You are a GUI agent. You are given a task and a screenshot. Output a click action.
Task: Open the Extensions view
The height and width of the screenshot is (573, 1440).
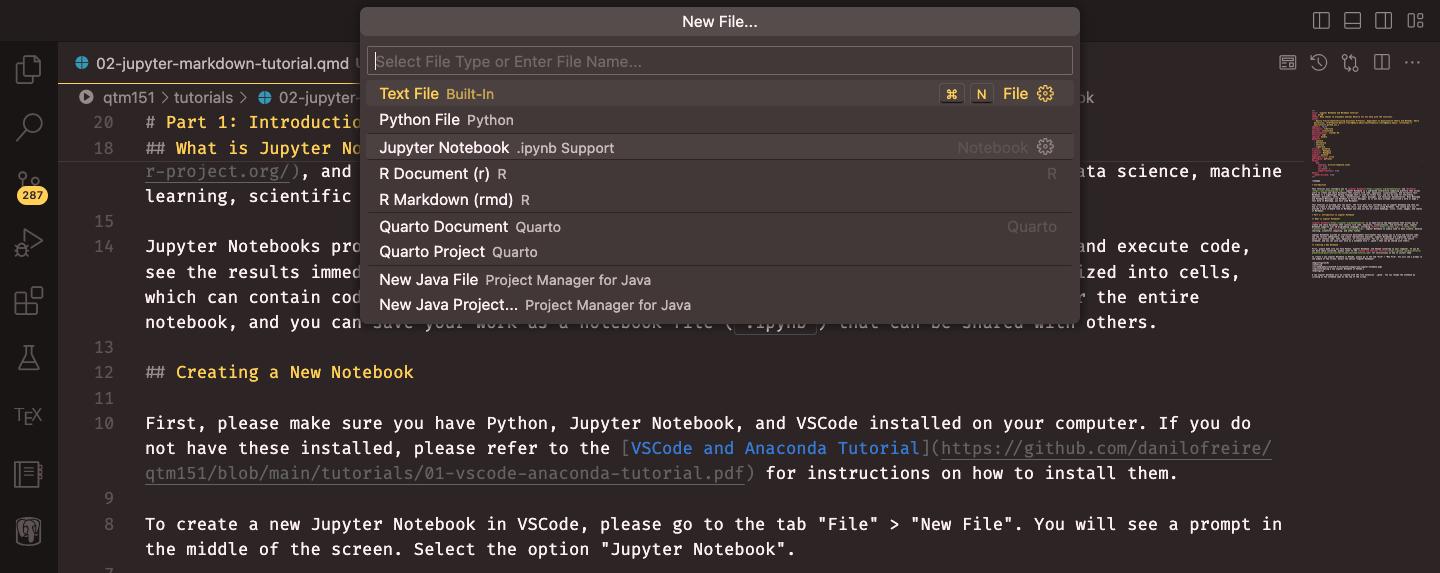click(29, 300)
